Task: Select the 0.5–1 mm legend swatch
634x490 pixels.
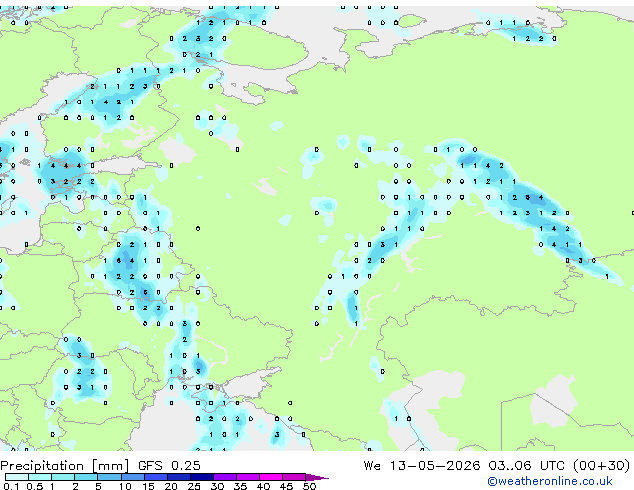Action: pos(40,477)
